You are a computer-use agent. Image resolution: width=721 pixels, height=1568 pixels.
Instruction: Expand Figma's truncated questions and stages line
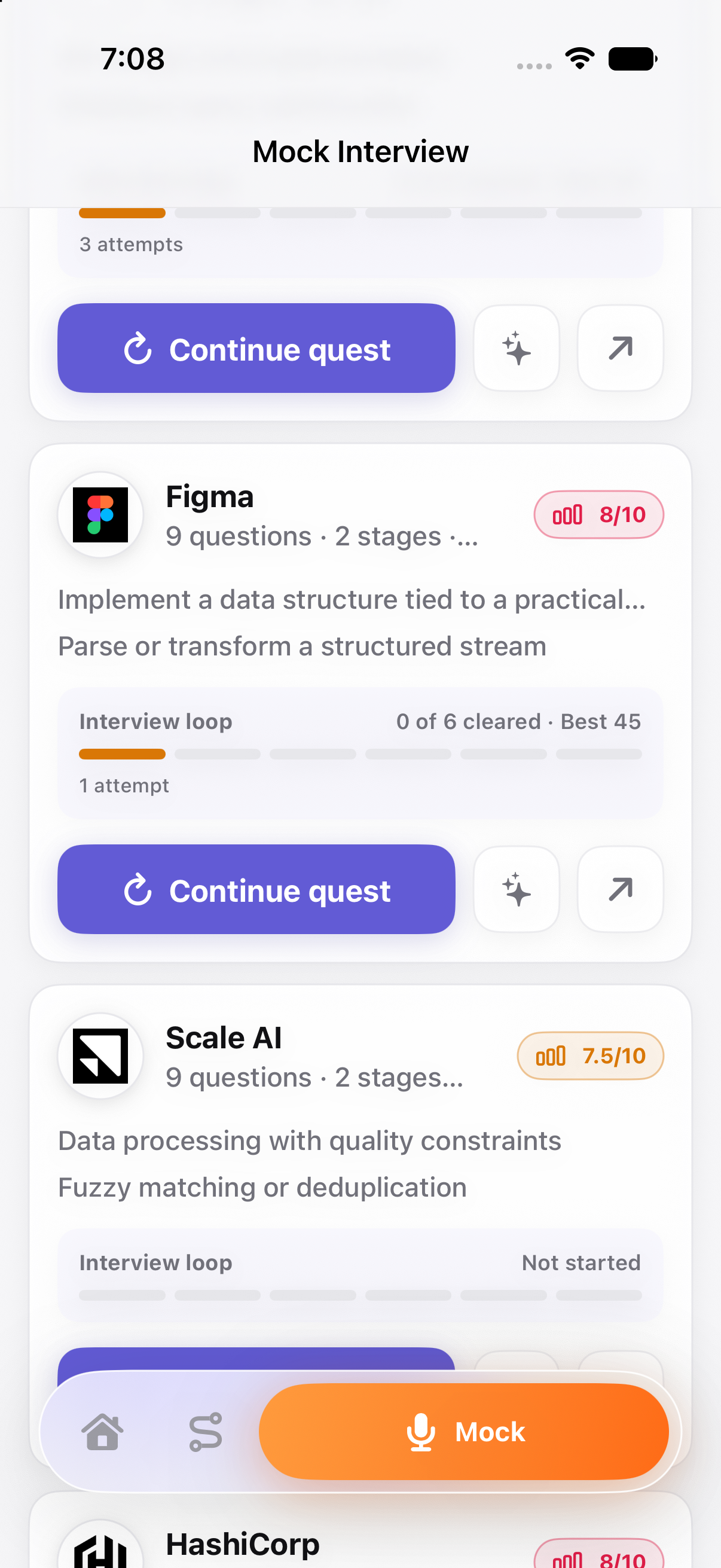click(x=322, y=536)
